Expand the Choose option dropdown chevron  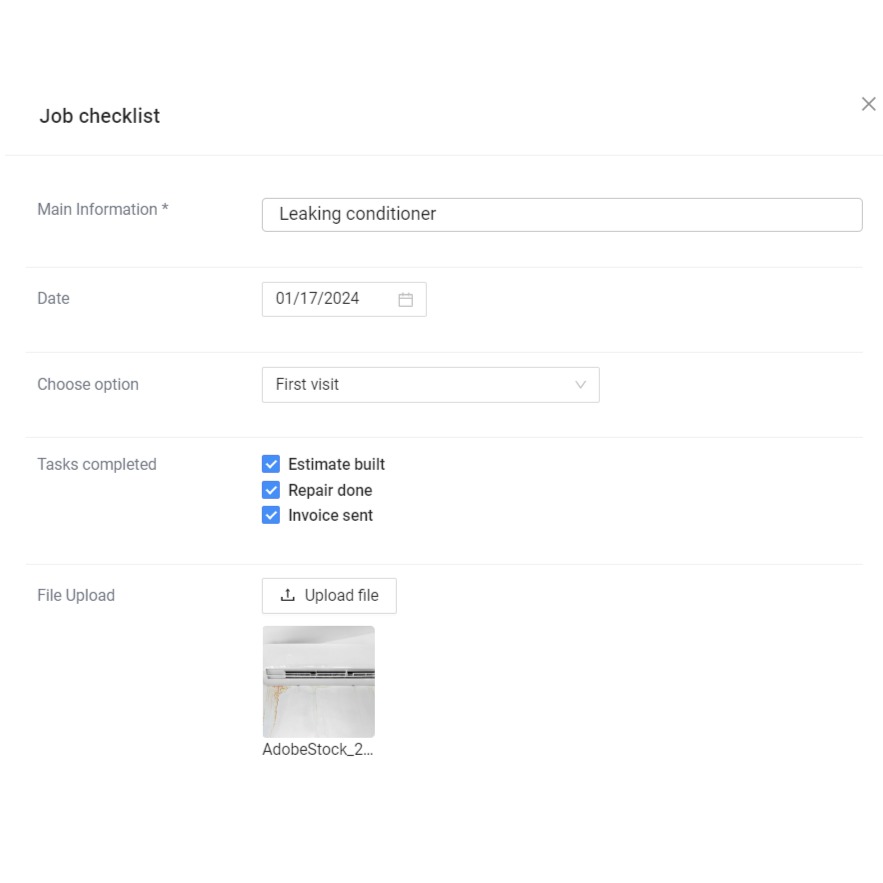pos(580,384)
